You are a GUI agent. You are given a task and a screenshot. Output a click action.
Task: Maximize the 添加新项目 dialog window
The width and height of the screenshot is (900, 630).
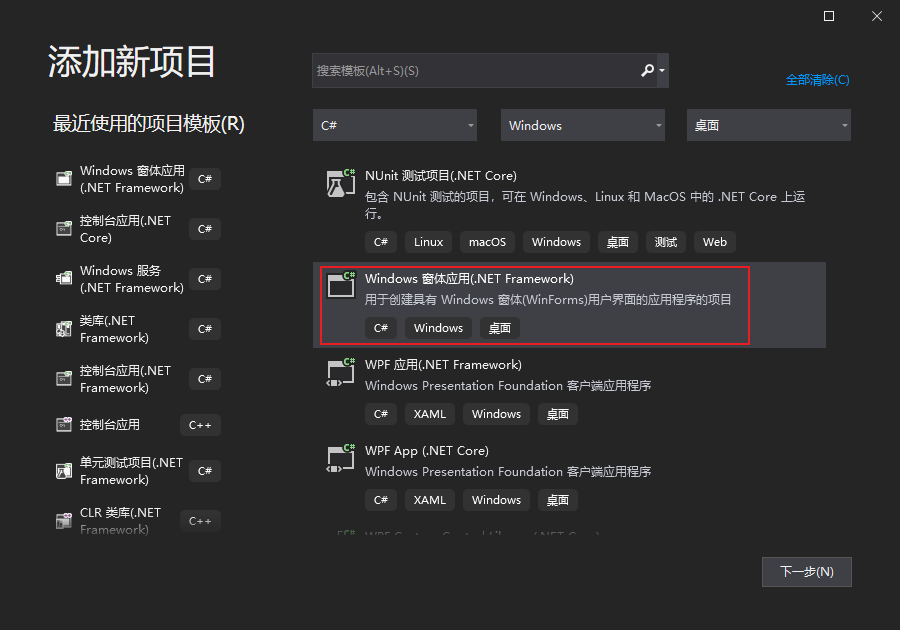point(829,16)
